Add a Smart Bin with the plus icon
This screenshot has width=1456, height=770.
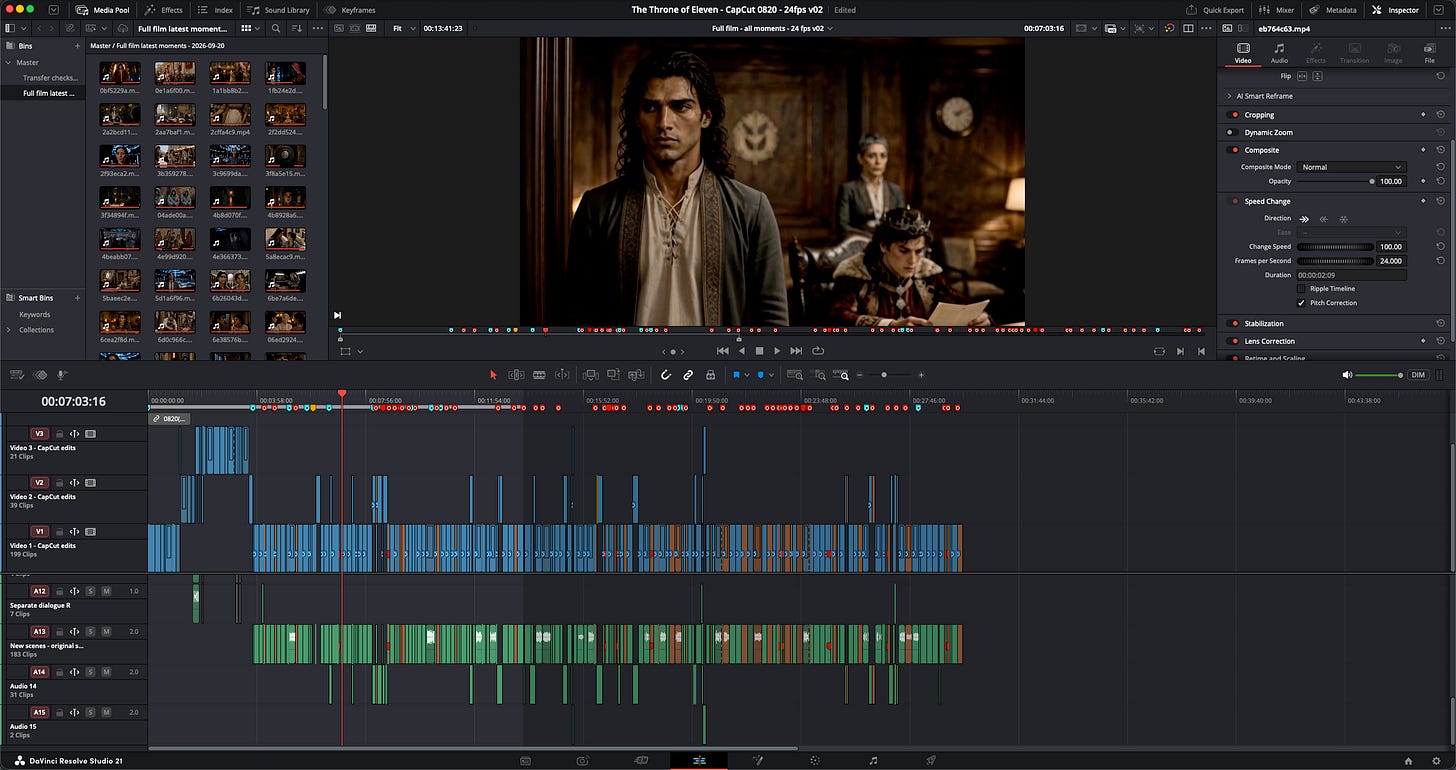77,298
